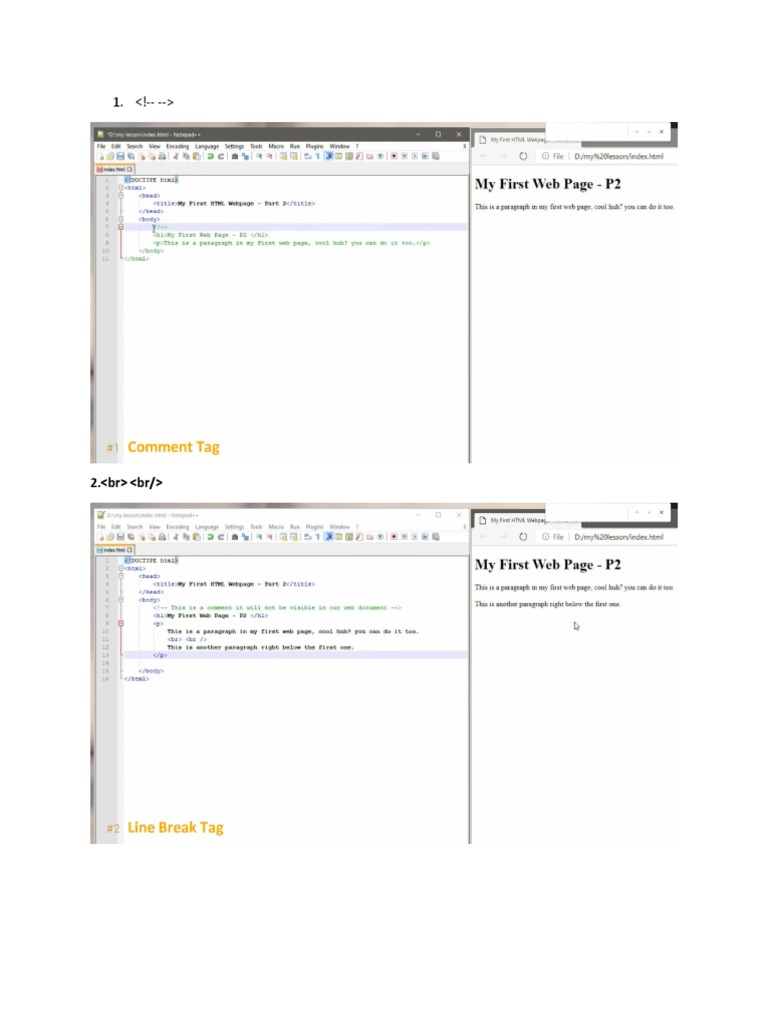Click Record Macro red dot in Comment Tag screenshot
The image size is (768, 1024).
coord(394,157)
